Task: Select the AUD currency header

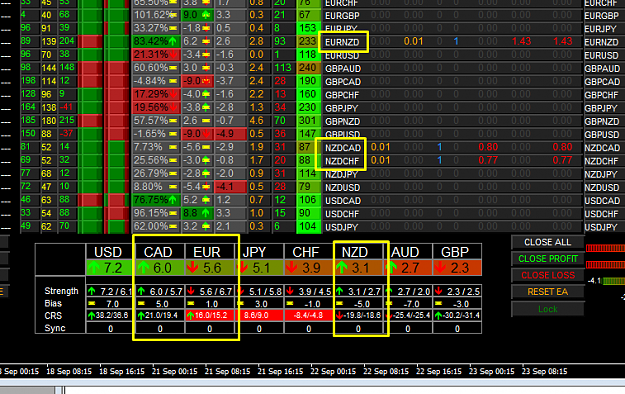Action: [x=405, y=252]
